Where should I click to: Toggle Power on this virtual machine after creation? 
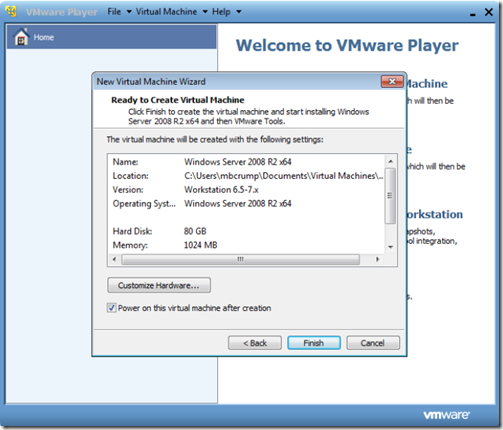[x=112, y=308]
